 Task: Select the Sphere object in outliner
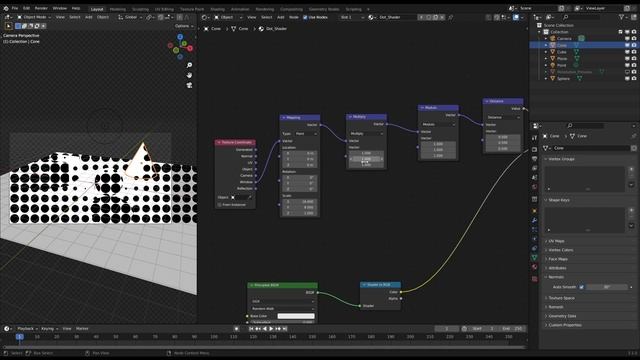pos(563,79)
